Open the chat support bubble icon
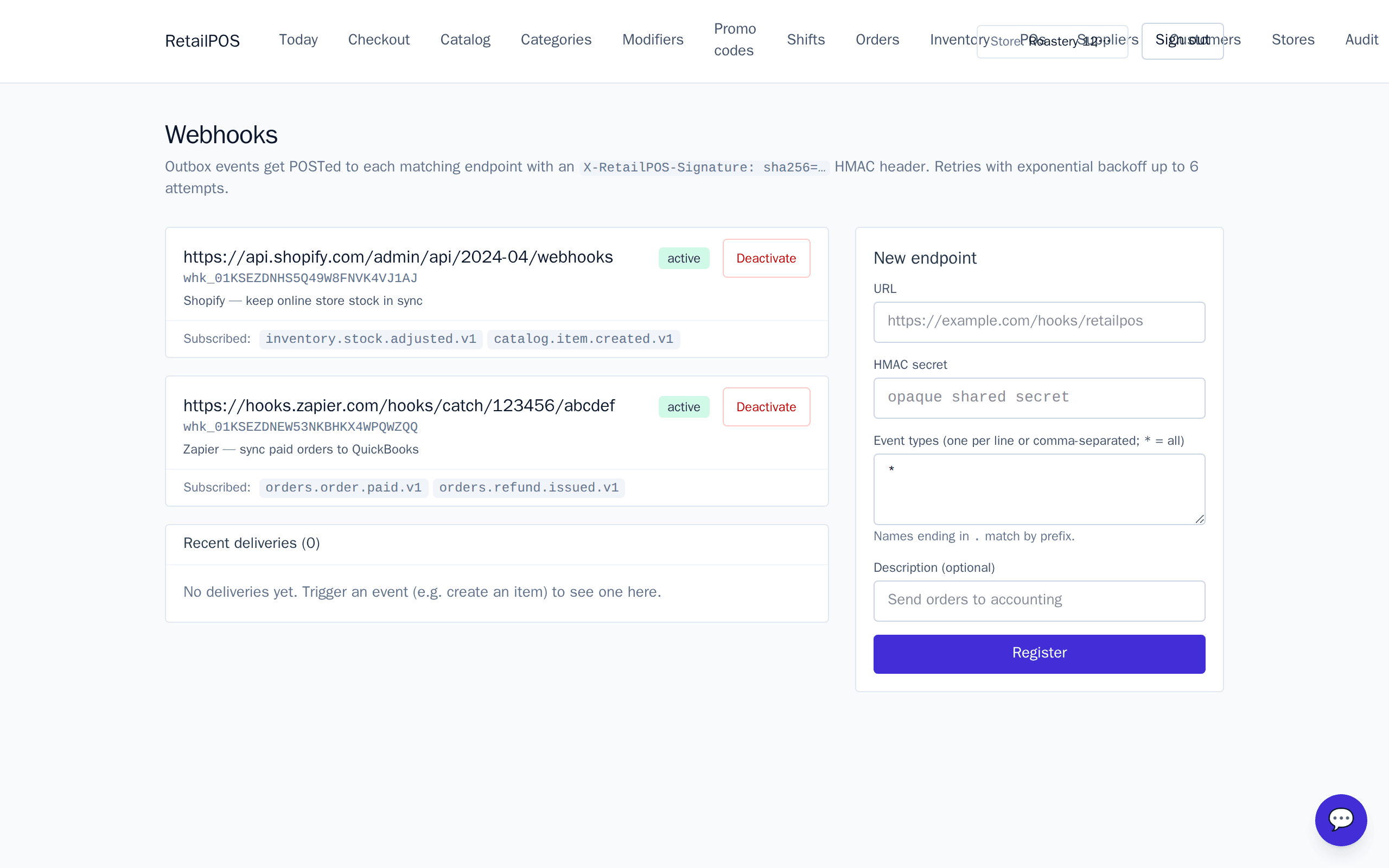Image resolution: width=1389 pixels, height=868 pixels. (1341, 820)
